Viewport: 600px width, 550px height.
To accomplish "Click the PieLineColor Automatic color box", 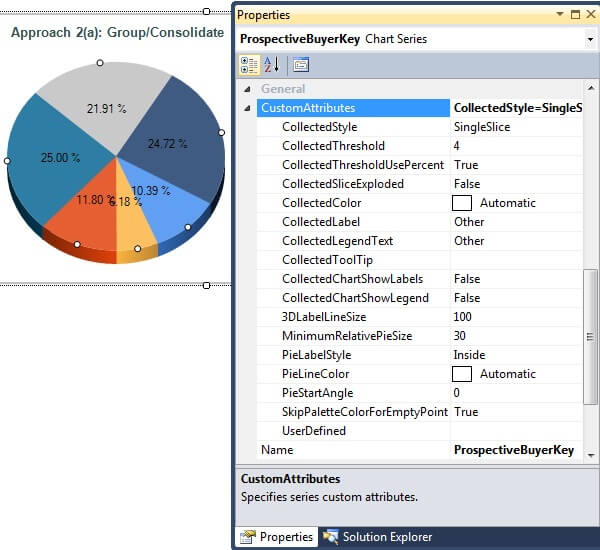I will pos(461,374).
